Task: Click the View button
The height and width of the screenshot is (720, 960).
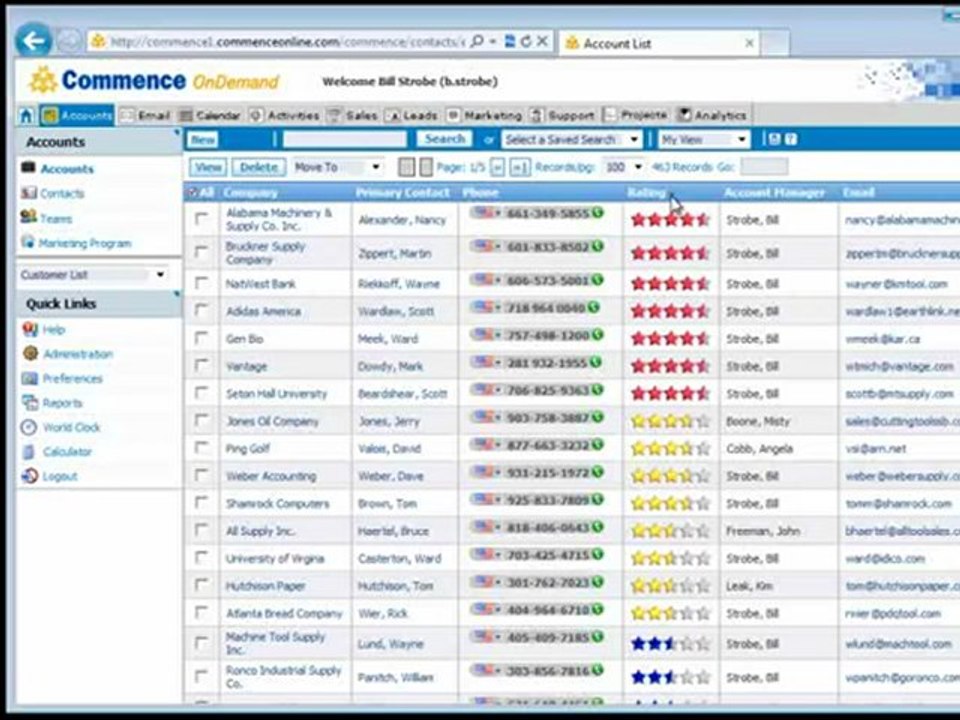Action: pos(208,167)
